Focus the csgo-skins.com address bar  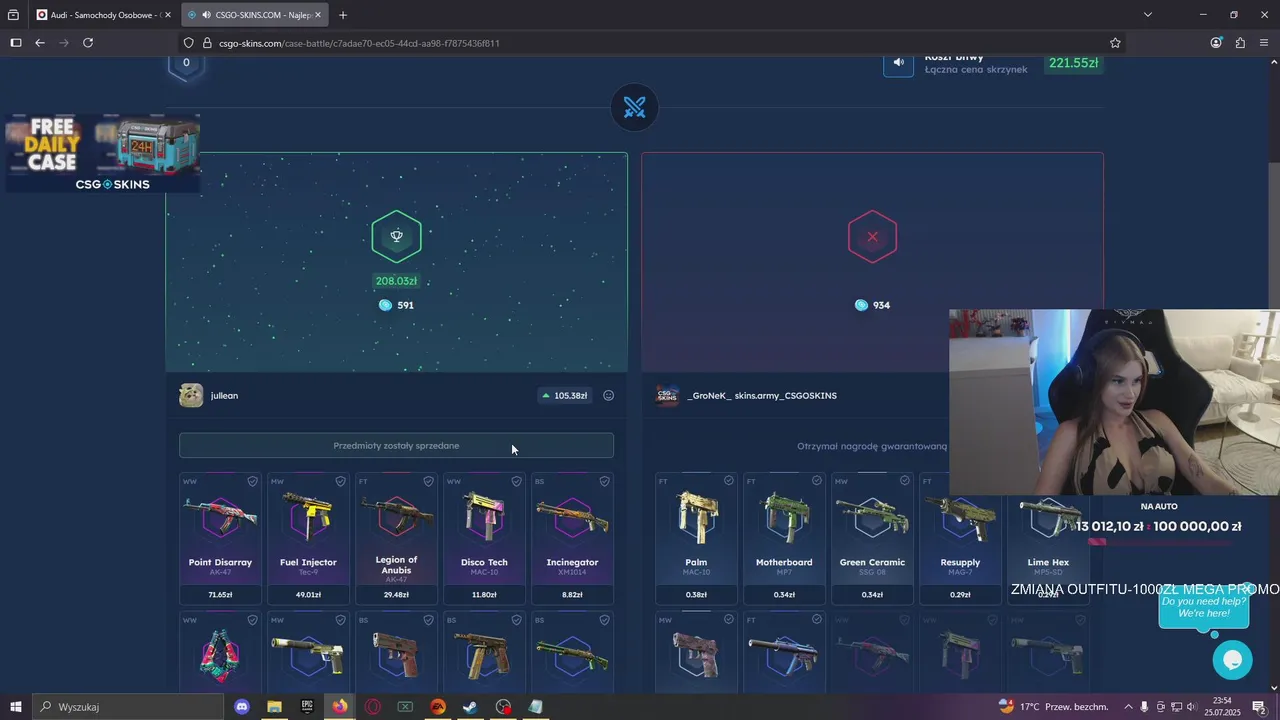[x=640, y=43]
